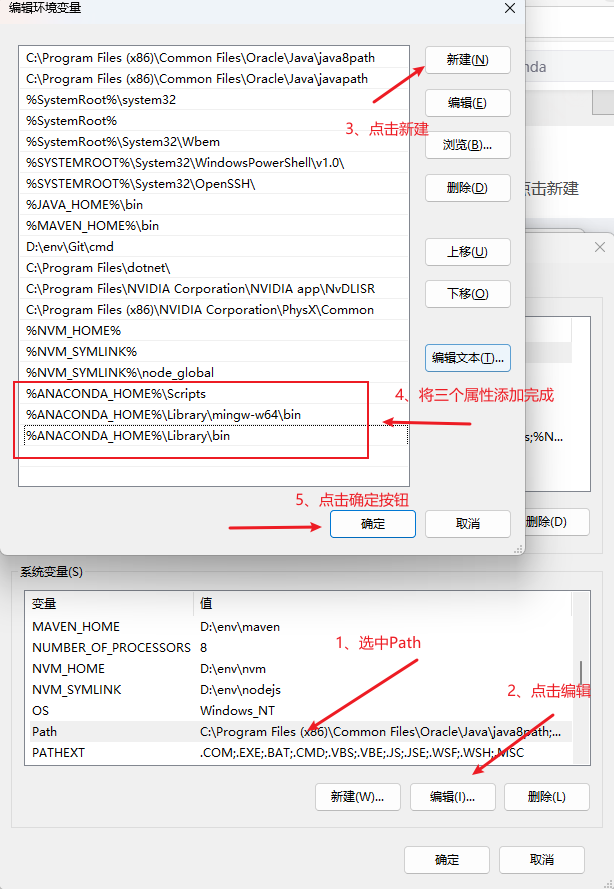This screenshot has width=614, height=889.
Task: Select the plain %SystemRoot% entry
Action: pyautogui.click(x=214, y=121)
